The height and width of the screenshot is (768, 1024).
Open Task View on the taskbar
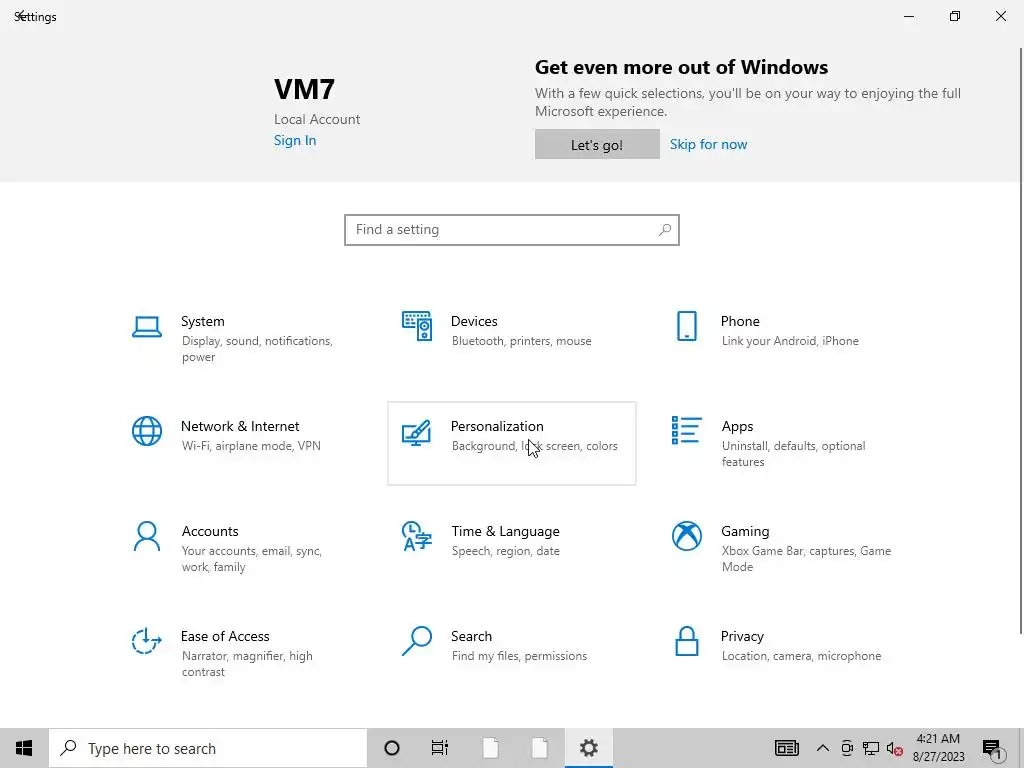(440, 748)
